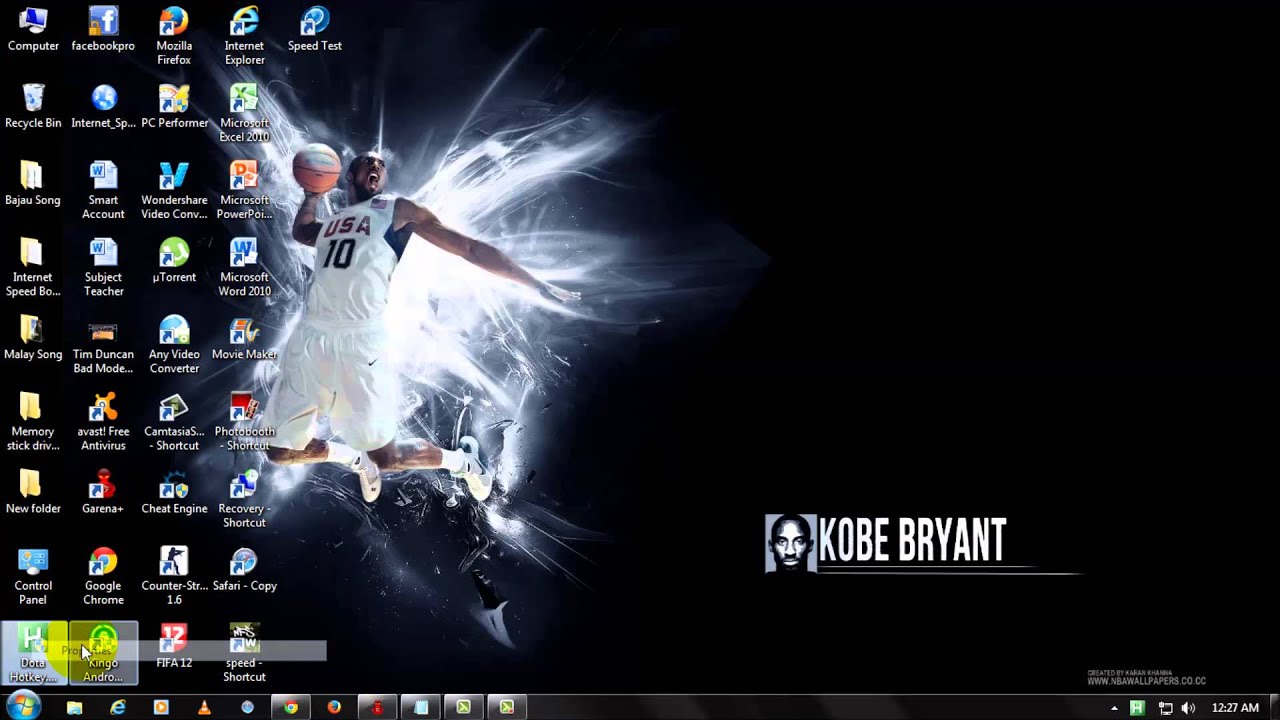
Task: Select the Recycle Bin icon
Action: coord(33,107)
